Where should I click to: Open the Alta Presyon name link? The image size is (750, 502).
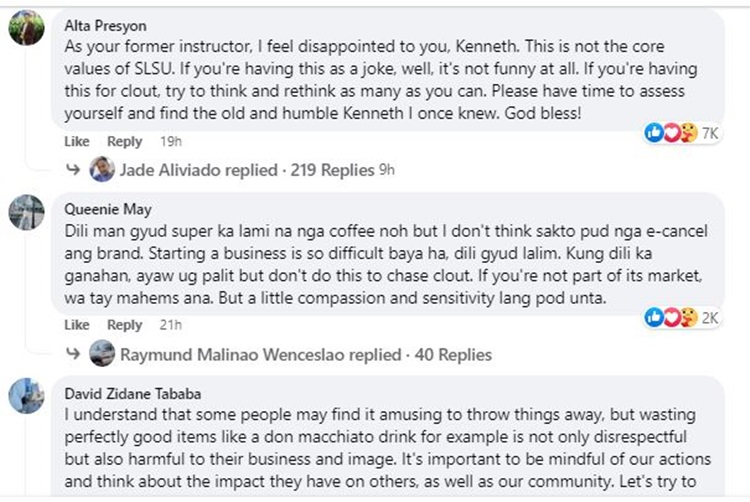pyautogui.click(x=105, y=26)
